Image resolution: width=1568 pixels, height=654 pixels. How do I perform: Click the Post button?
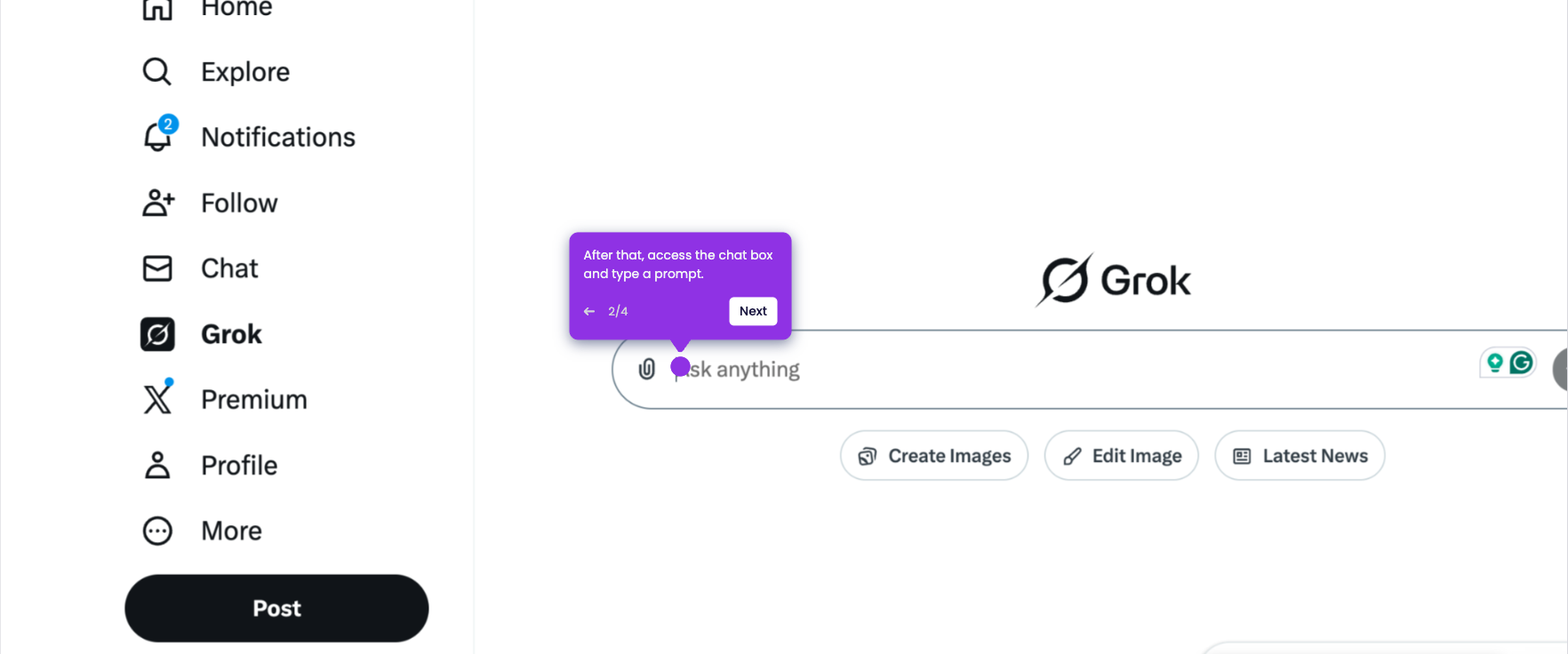click(276, 608)
